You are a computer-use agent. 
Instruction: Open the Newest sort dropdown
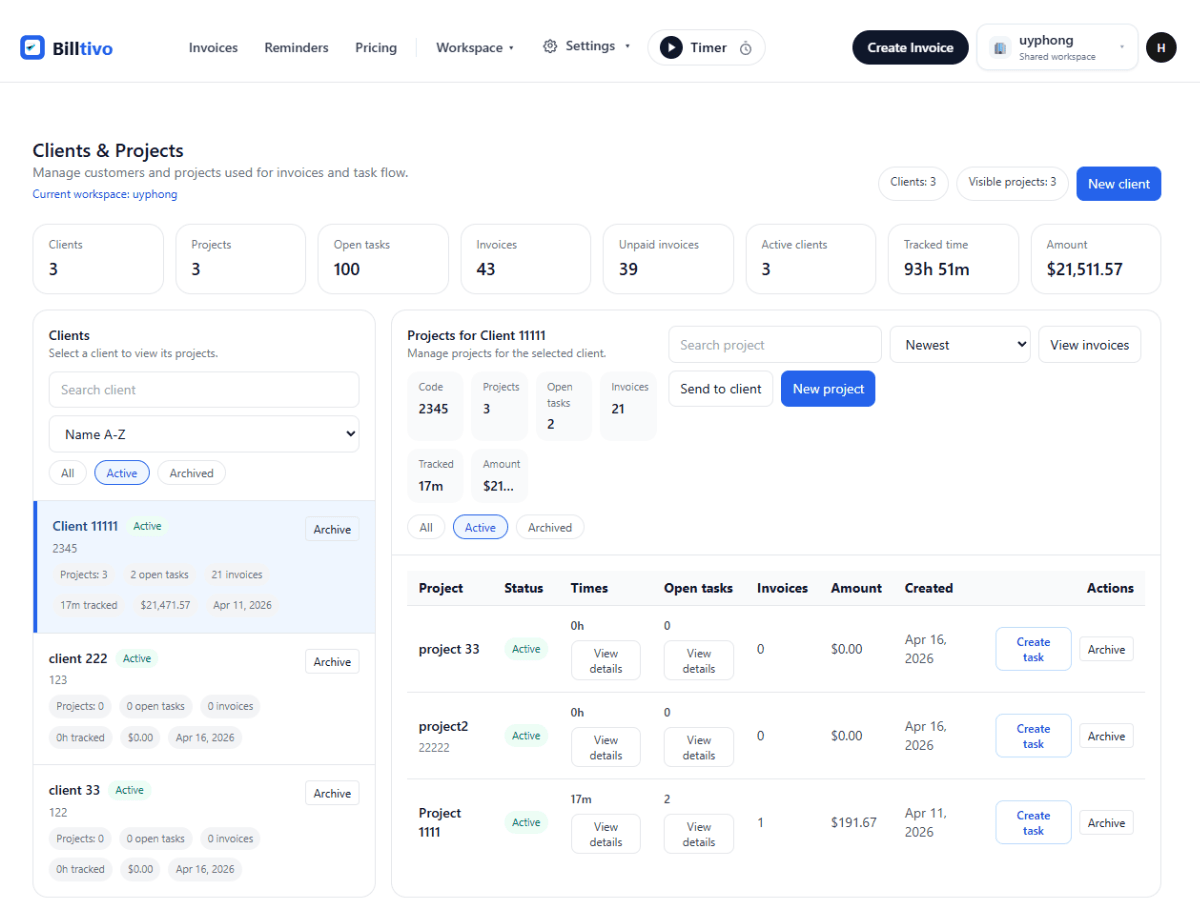pos(960,345)
